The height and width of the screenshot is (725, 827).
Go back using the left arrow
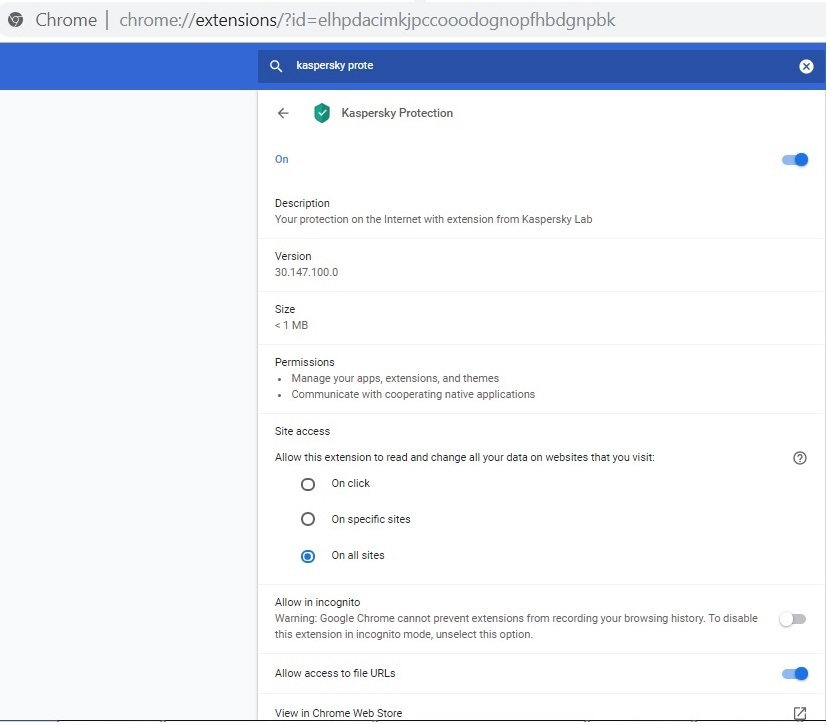(x=283, y=113)
